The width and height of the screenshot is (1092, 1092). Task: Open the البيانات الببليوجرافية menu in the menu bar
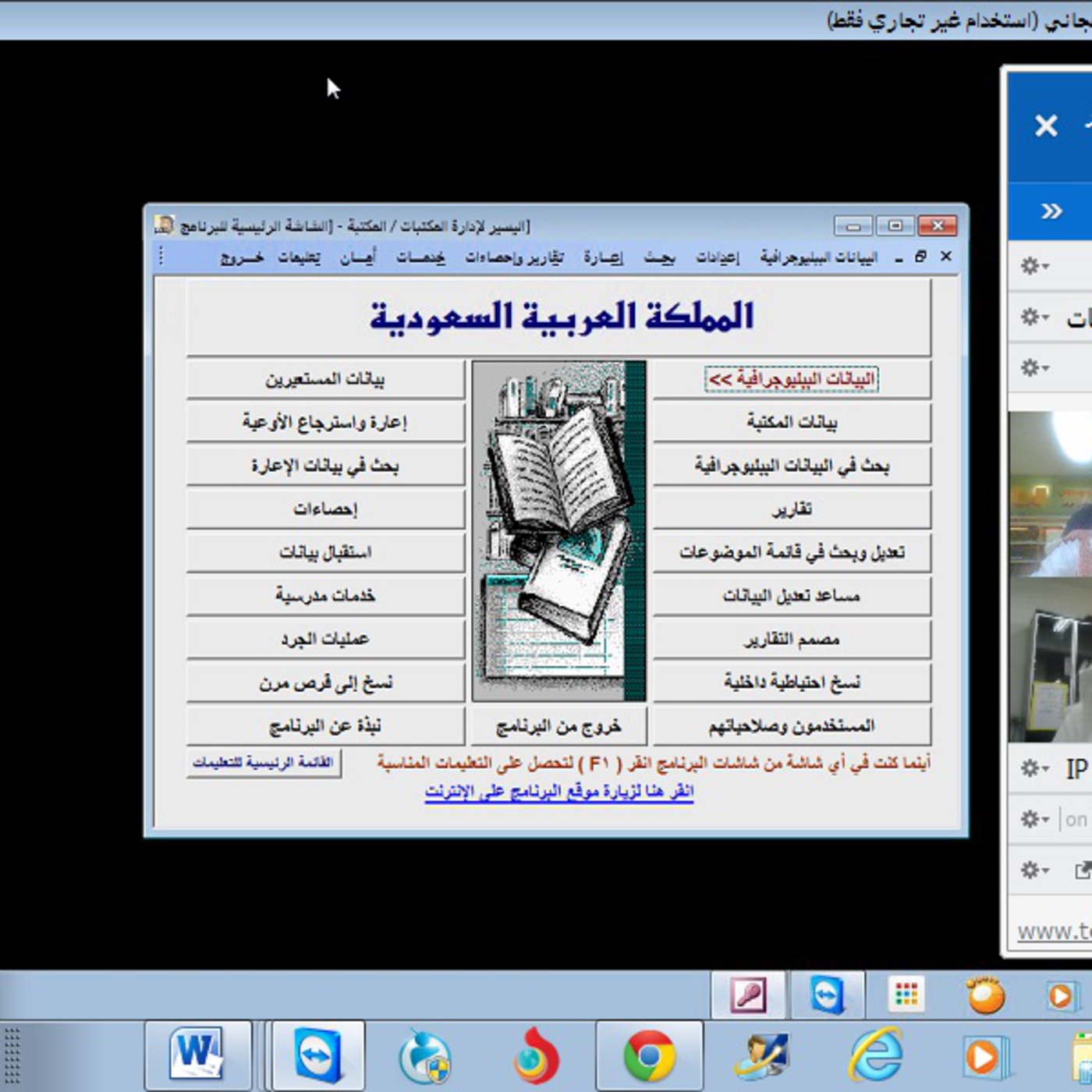click(818, 257)
